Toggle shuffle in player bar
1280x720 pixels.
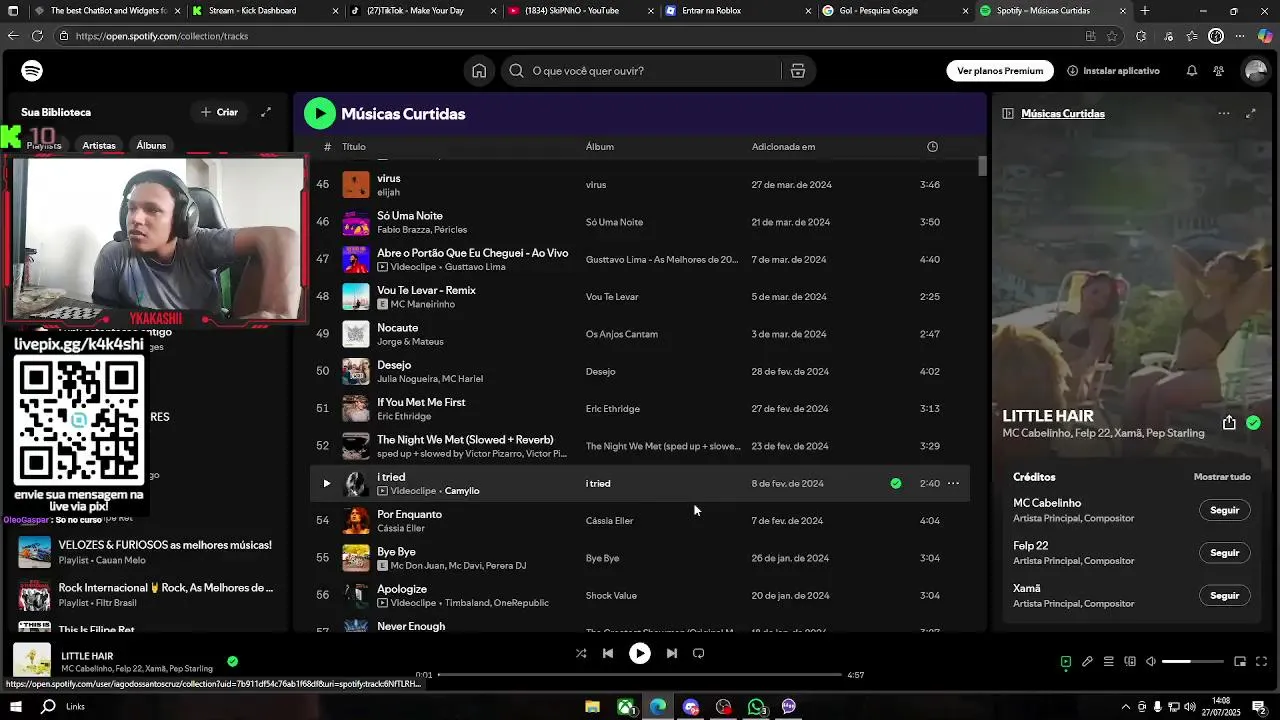581,654
